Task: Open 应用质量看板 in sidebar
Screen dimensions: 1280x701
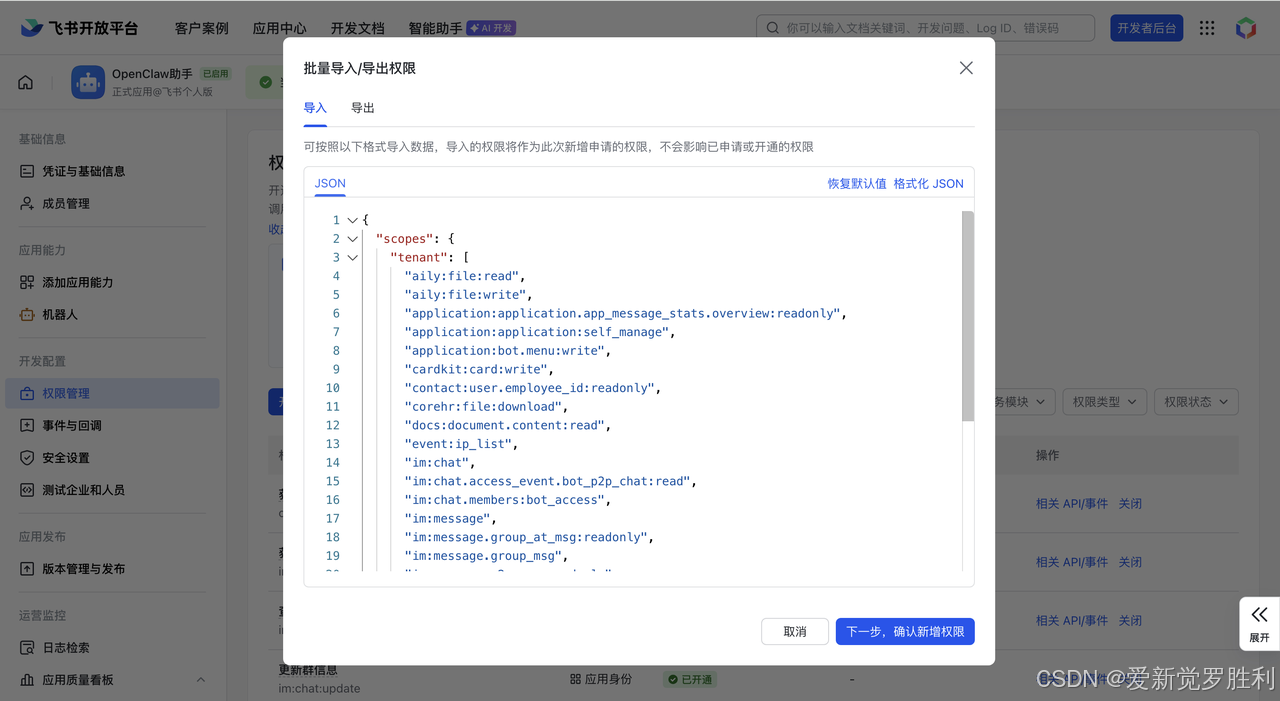Action: [x=78, y=679]
